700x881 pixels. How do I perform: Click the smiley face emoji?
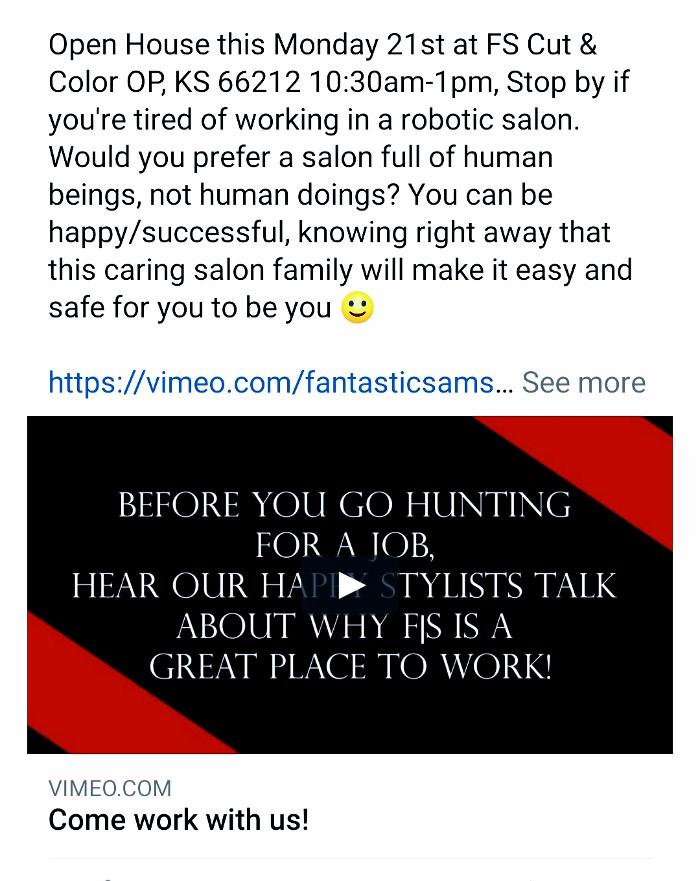pos(357,308)
